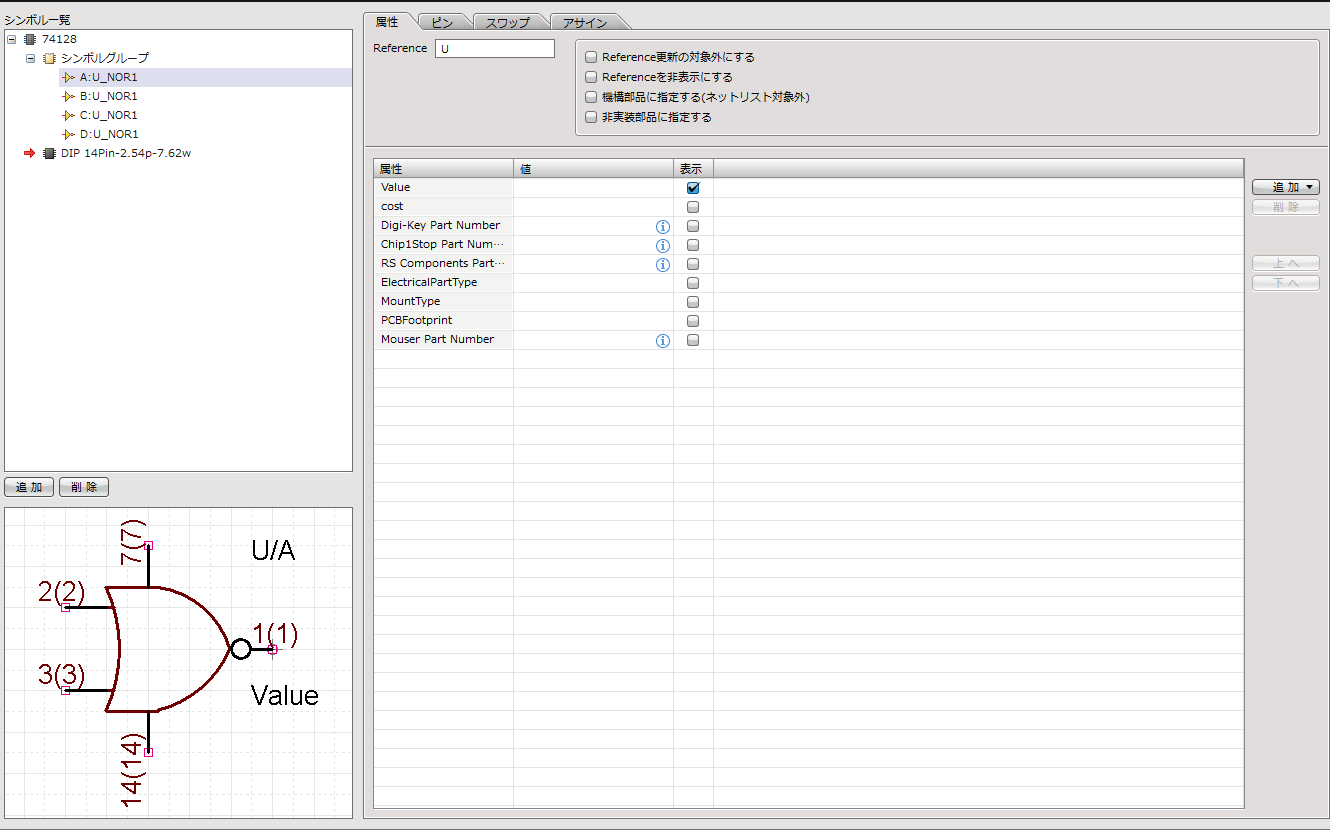Viewport: 1330px width, 830px height.
Task: Click the Reference input field
Action: point(494,48)
